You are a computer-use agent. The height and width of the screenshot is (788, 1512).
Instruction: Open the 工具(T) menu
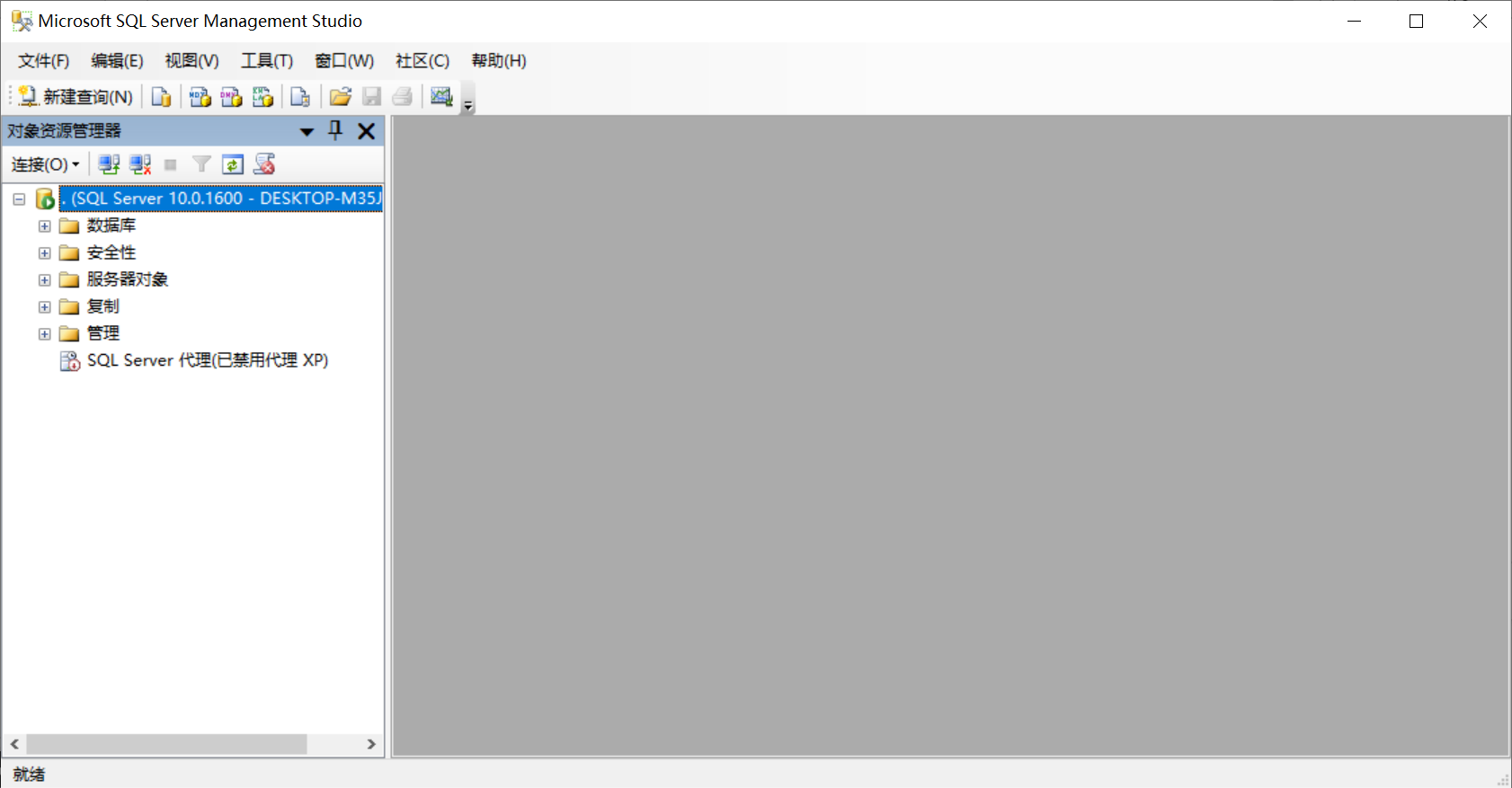267,60
